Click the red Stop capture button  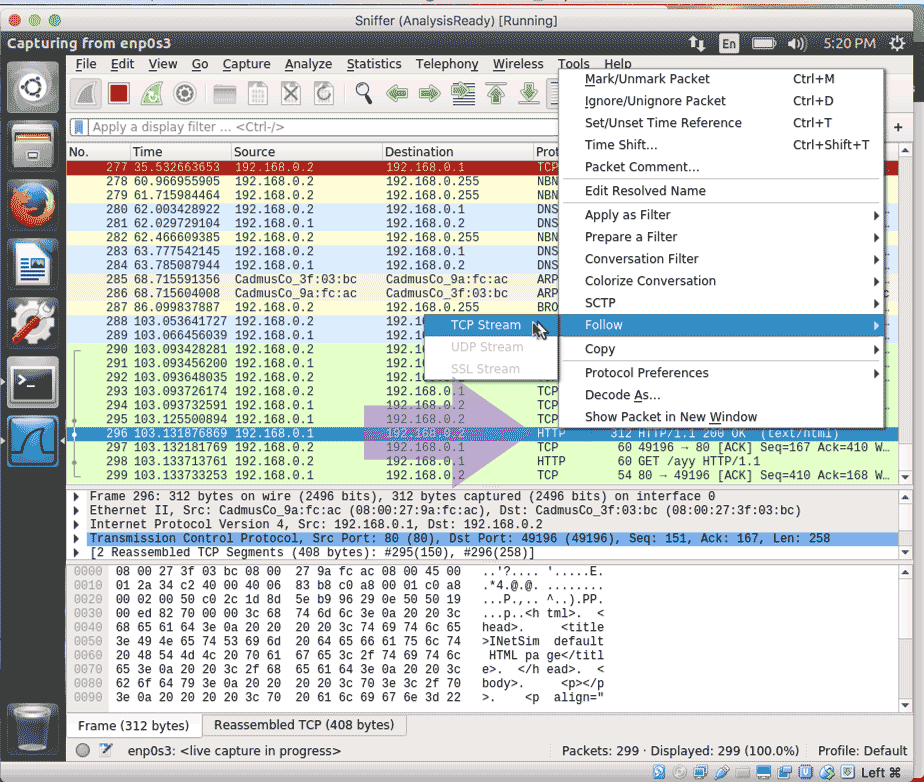point(119,94)
